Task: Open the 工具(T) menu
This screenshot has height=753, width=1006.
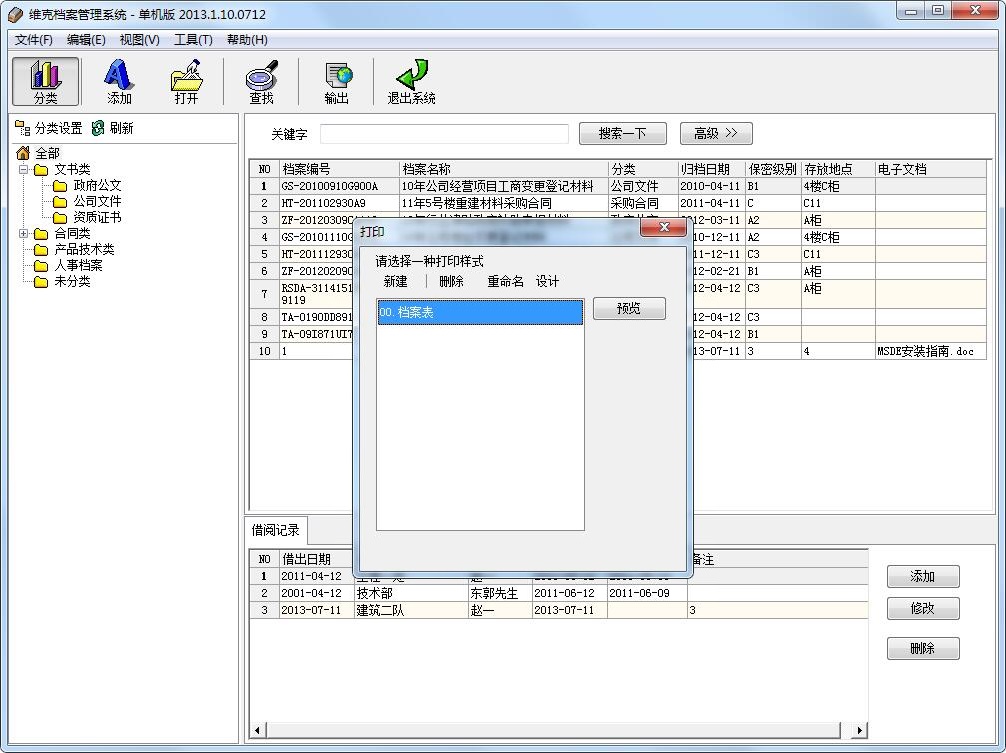Action: coord(193,40)
